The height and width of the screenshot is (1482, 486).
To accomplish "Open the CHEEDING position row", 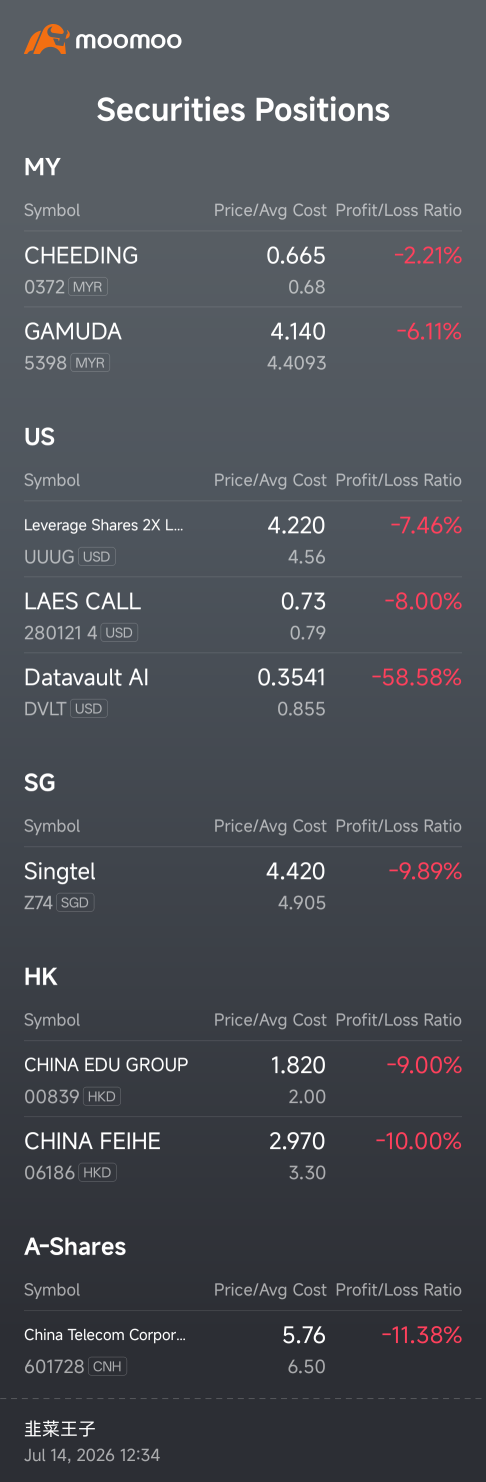I will [243, 270].
